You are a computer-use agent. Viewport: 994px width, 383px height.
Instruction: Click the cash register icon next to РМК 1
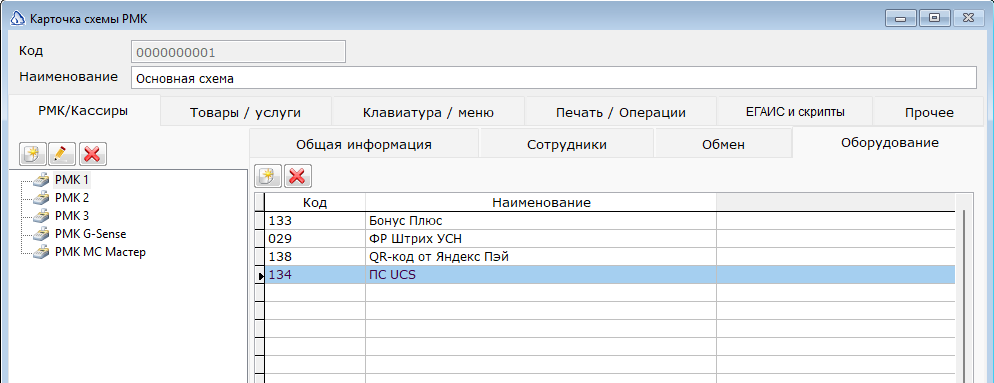(x=41, y=179)
